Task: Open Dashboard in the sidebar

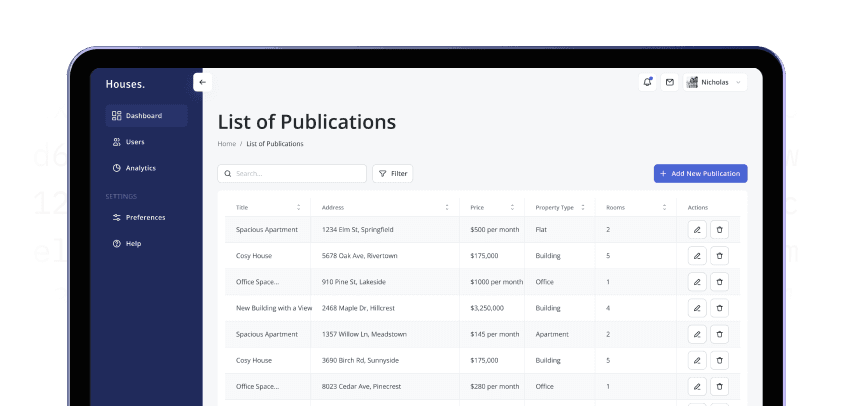Action: 147,116
